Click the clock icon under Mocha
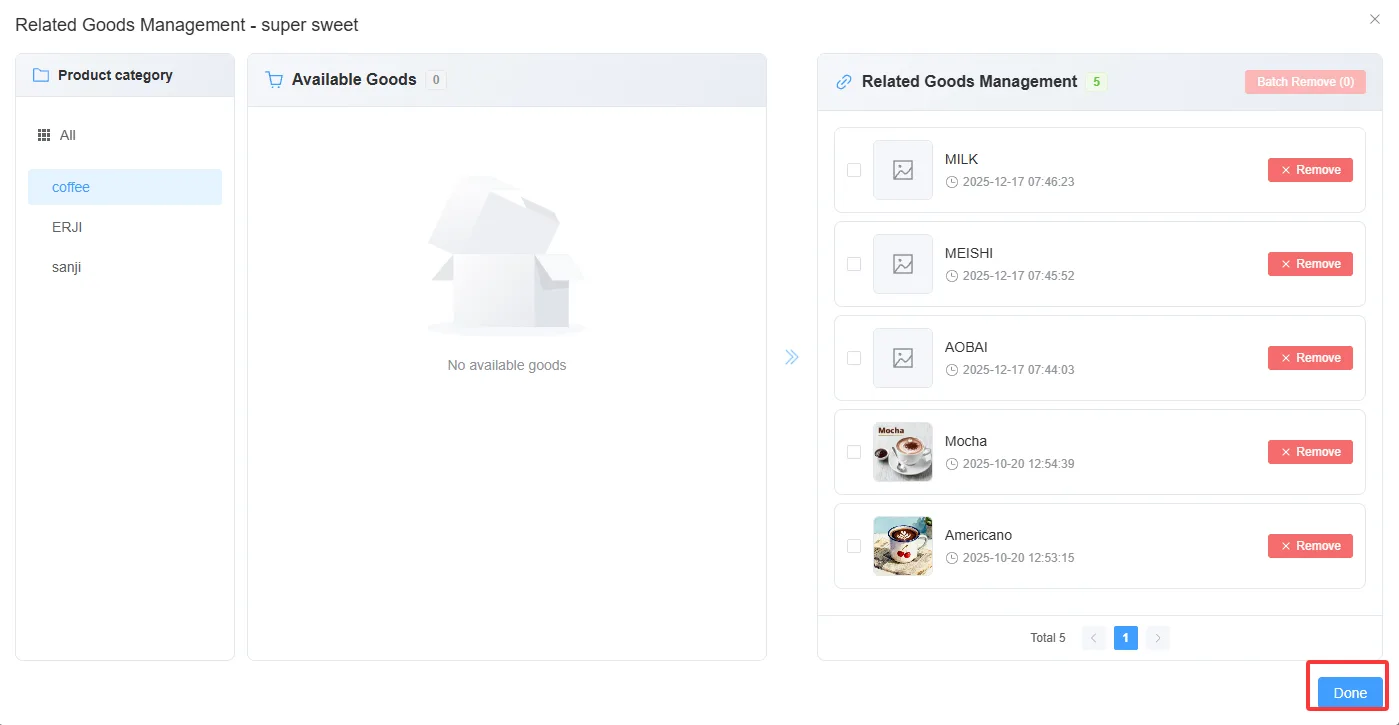The width and height of the screenshot is (1399, 725). (x=951, y=464)
